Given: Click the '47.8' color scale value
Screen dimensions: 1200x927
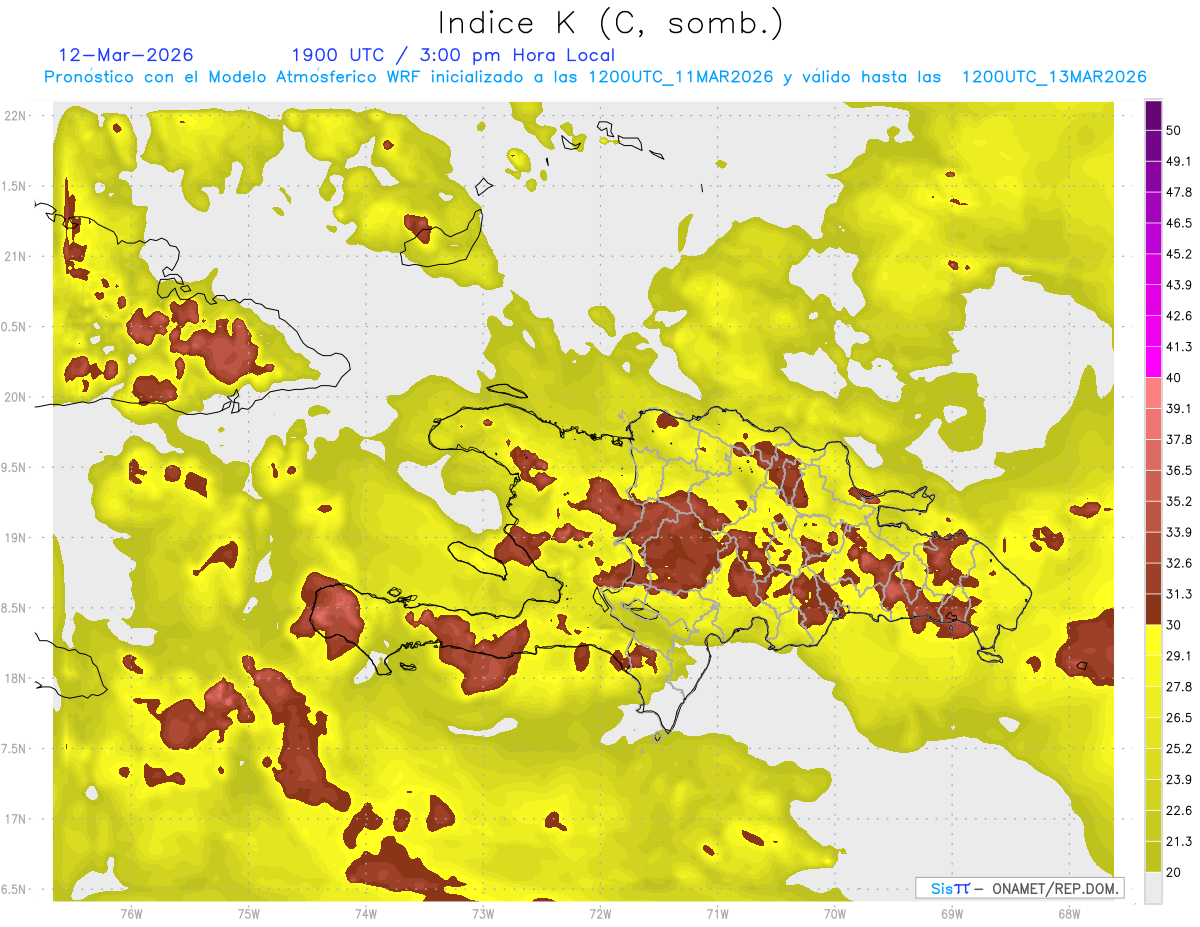Looking at the screenshot, I should [x=1179, y=192].
